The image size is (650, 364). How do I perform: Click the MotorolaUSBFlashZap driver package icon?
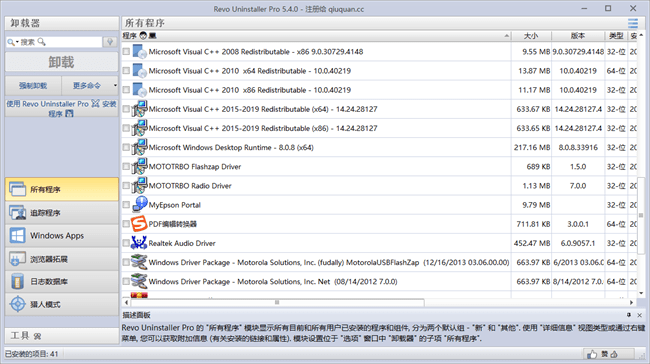click(x=139, y=262)
